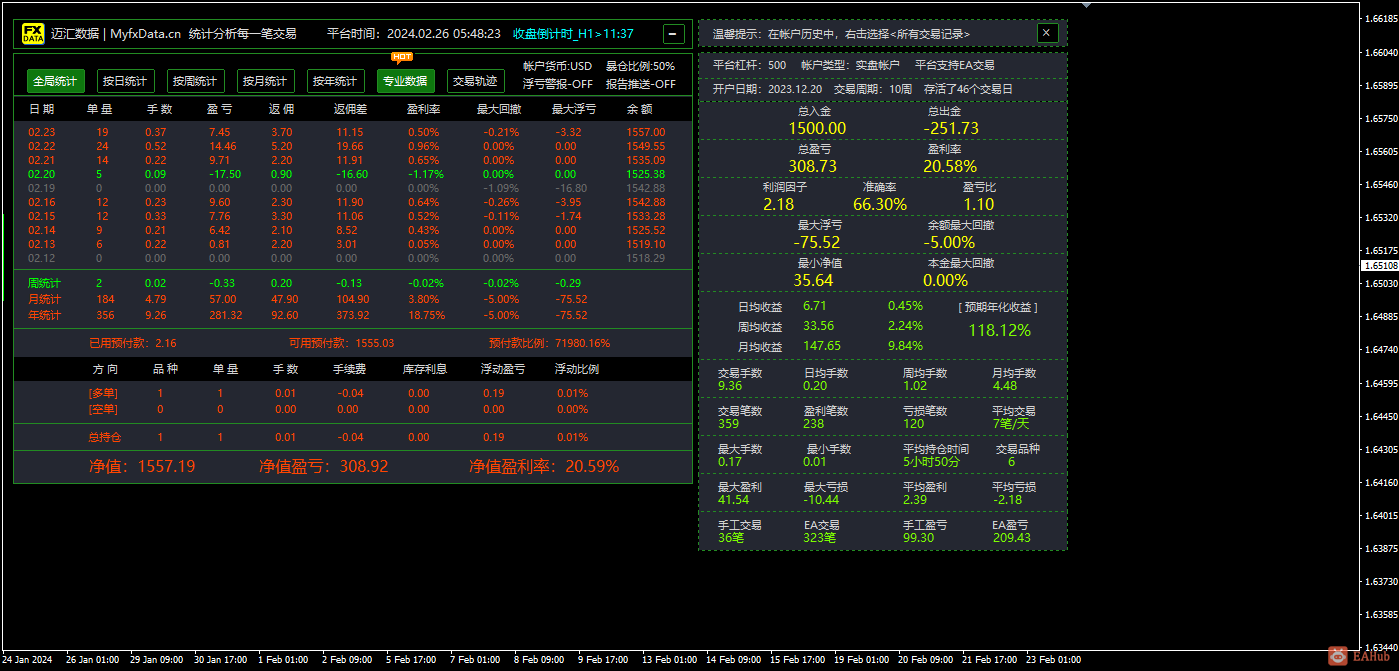Click EA交易 value 323笔
This screenshot has height=671, width=1399.
[x=821, y=538]
